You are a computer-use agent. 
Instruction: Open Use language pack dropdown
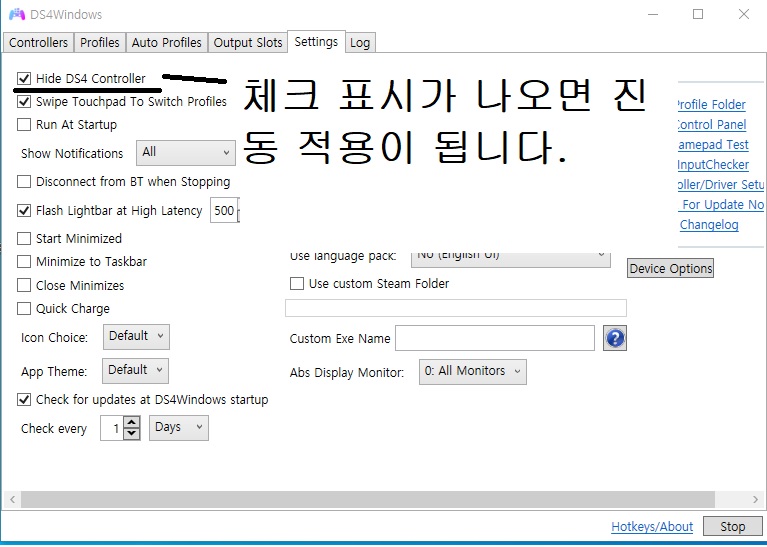tap(511, 259)
